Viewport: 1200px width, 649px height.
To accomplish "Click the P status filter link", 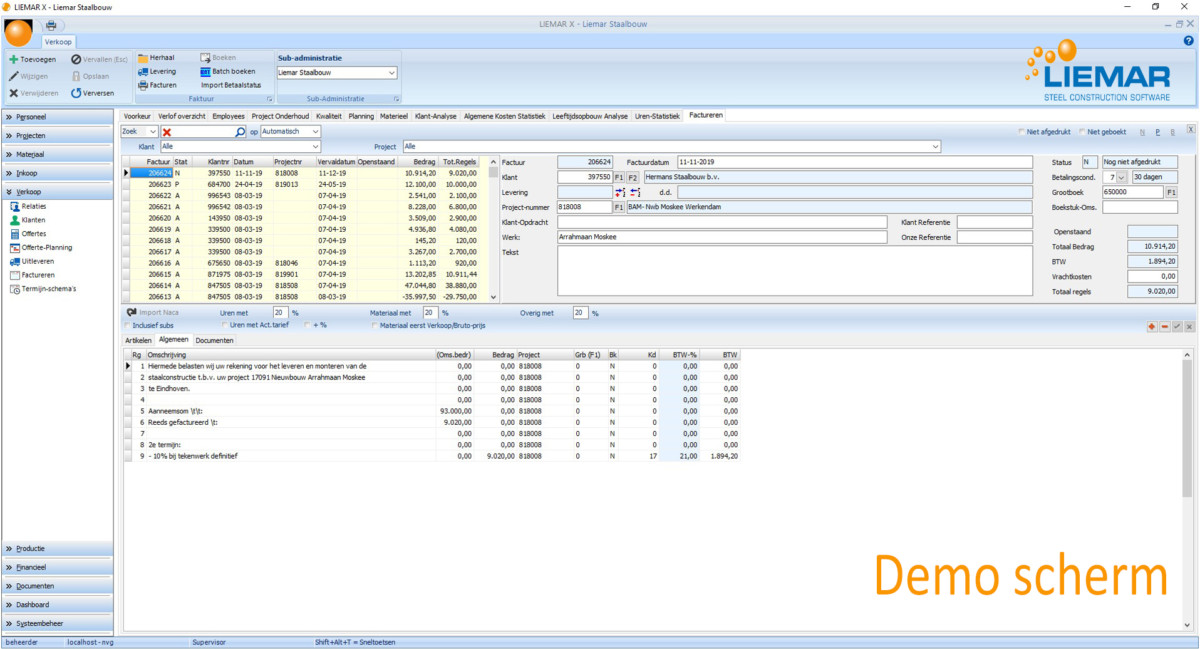I will [x=1157, y=131].
